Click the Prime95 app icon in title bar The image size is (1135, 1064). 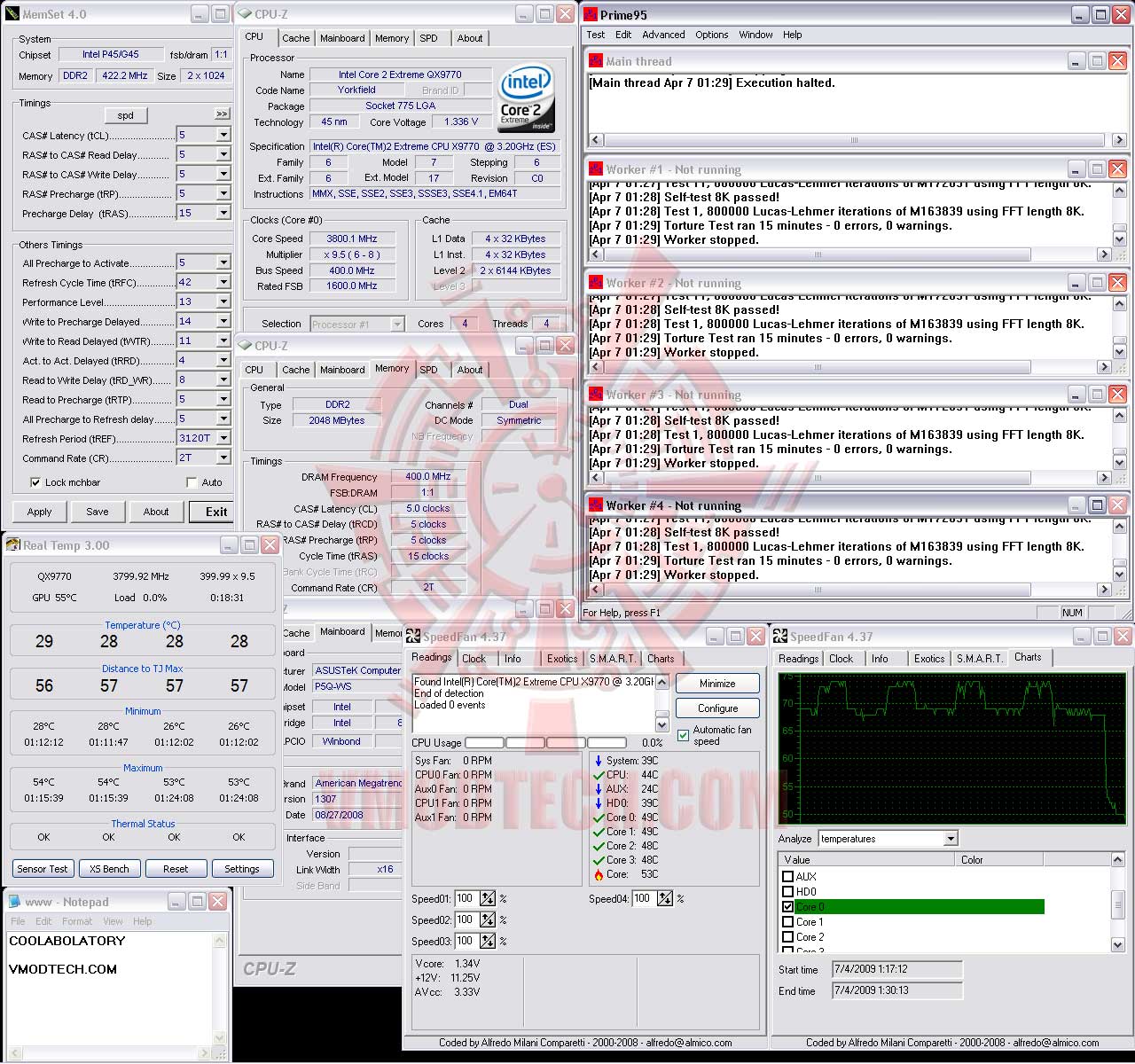pos(591,14)
